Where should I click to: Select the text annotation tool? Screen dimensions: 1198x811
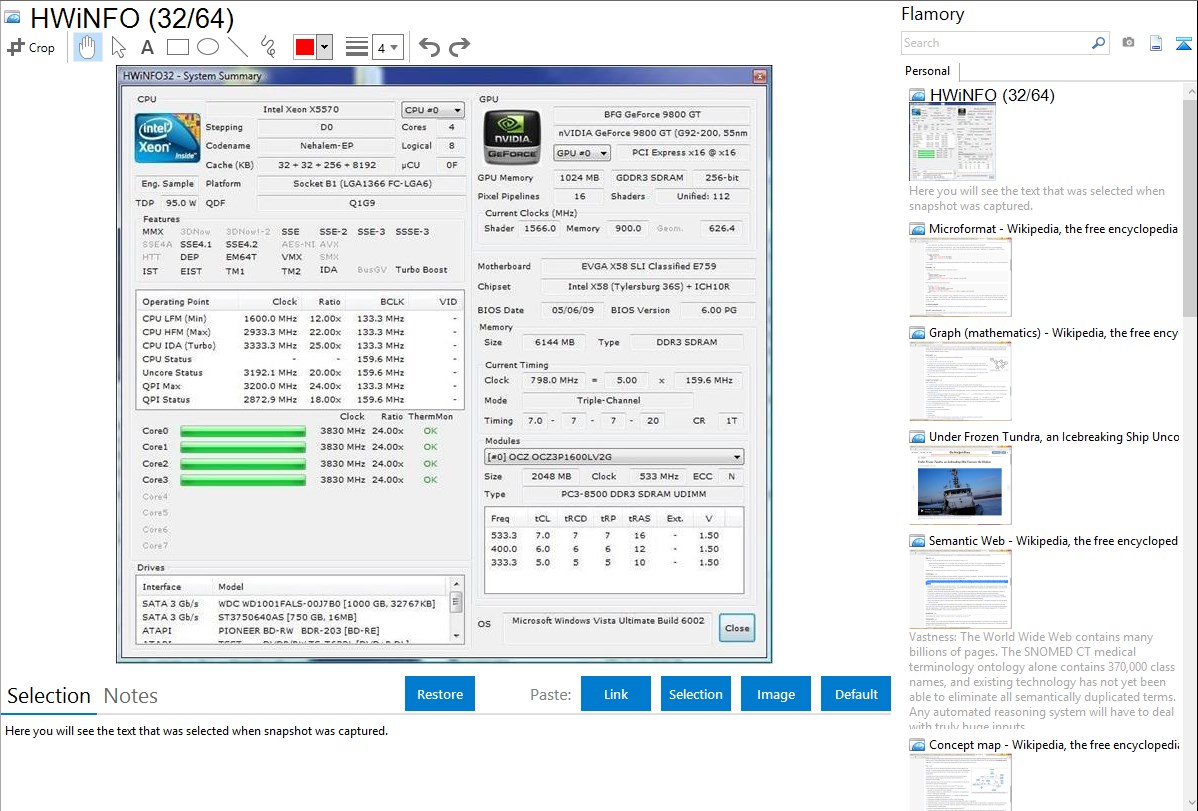pyautogui.click(x=147, y=47)
